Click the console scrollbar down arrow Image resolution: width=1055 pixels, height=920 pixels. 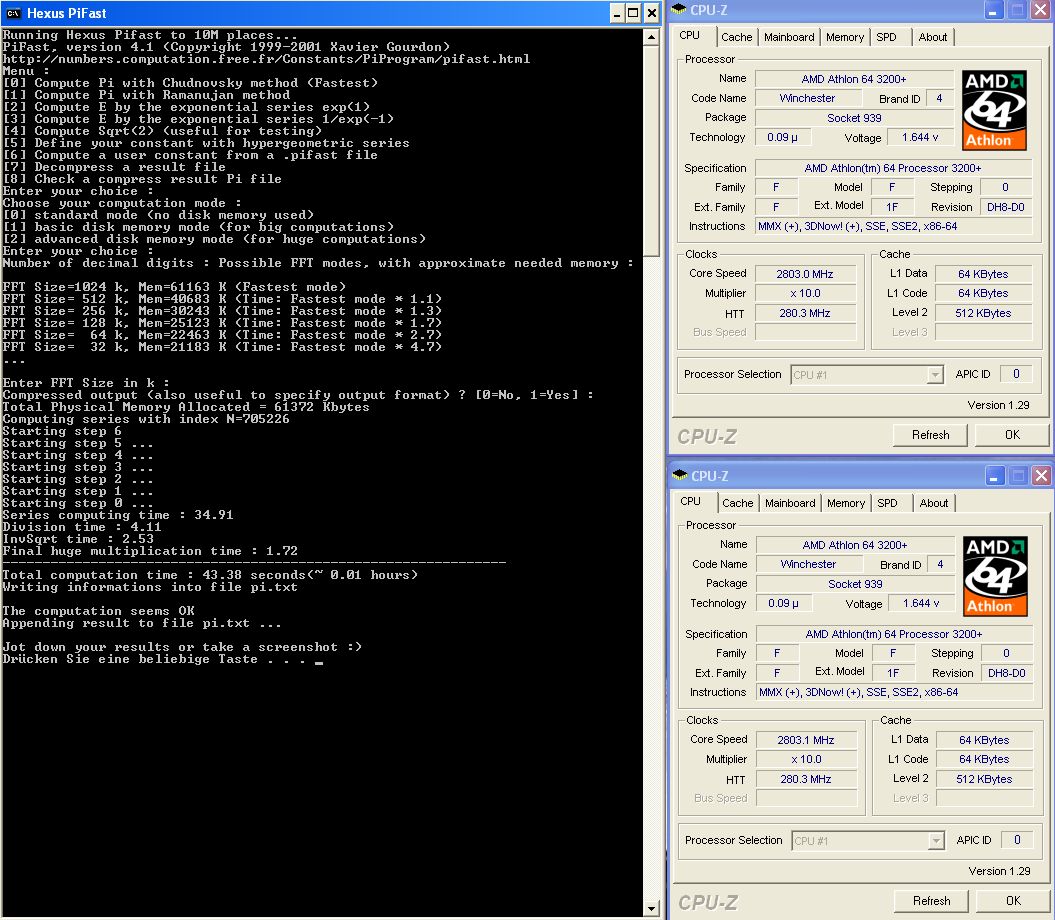652,908
